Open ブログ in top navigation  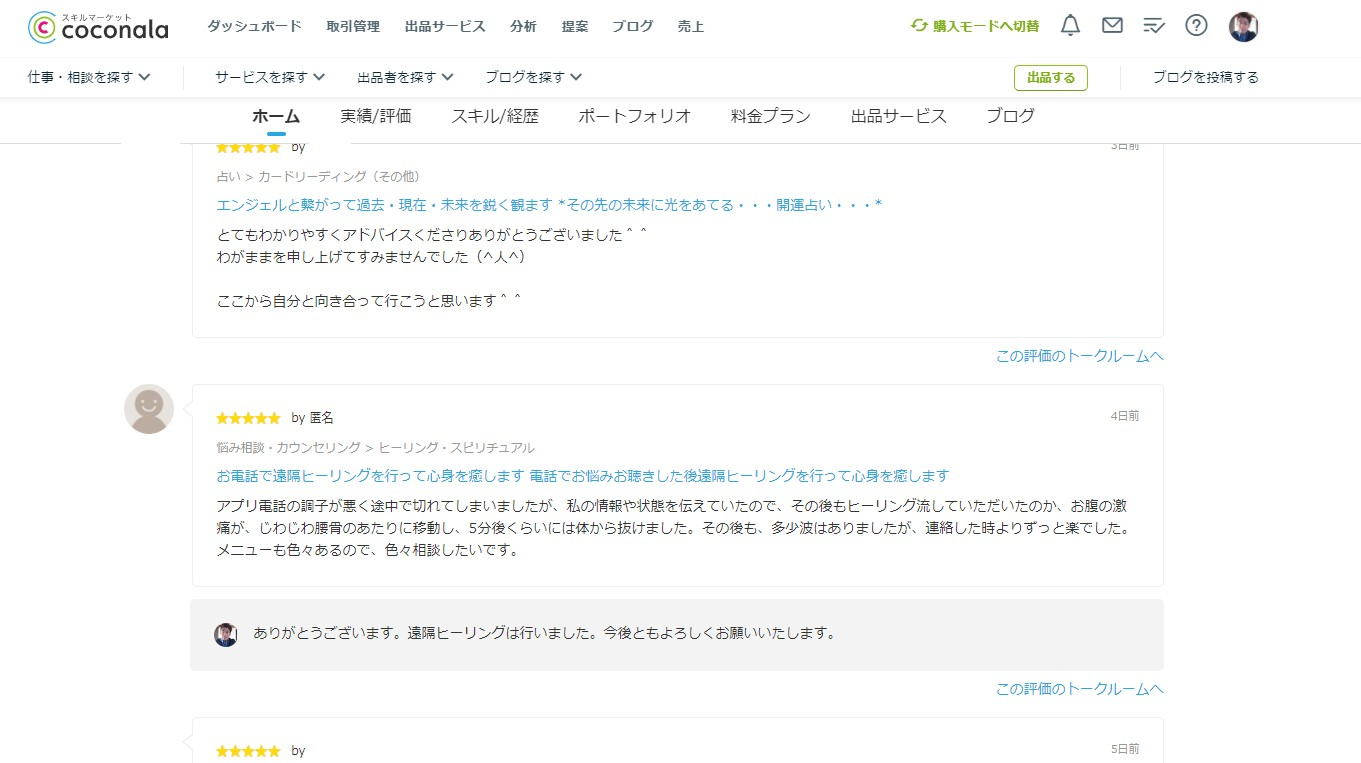pyautogui.click(x=632, y=26)
